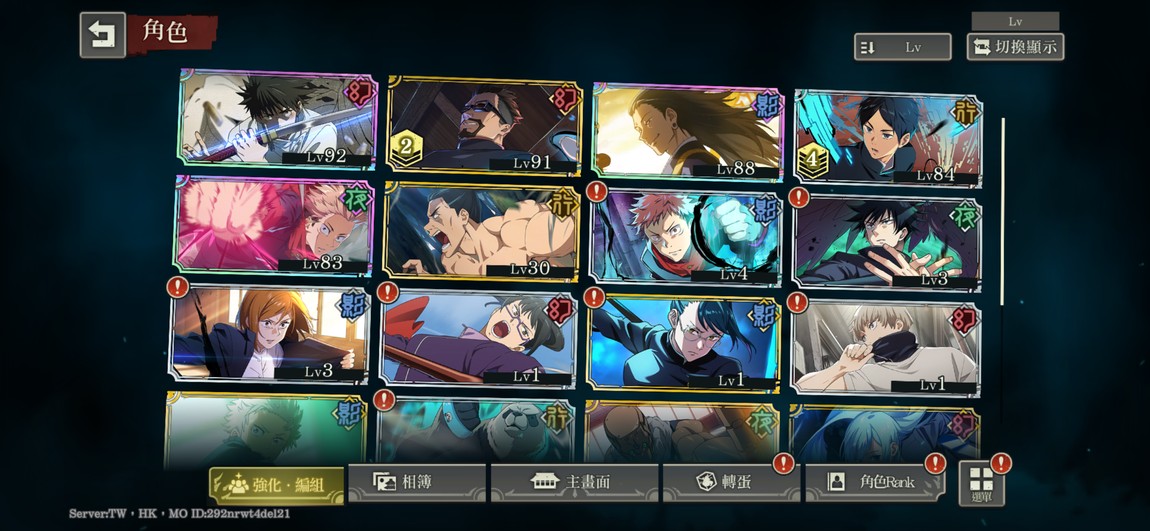Go back using the return arrow icon

(x=103, y=34)
